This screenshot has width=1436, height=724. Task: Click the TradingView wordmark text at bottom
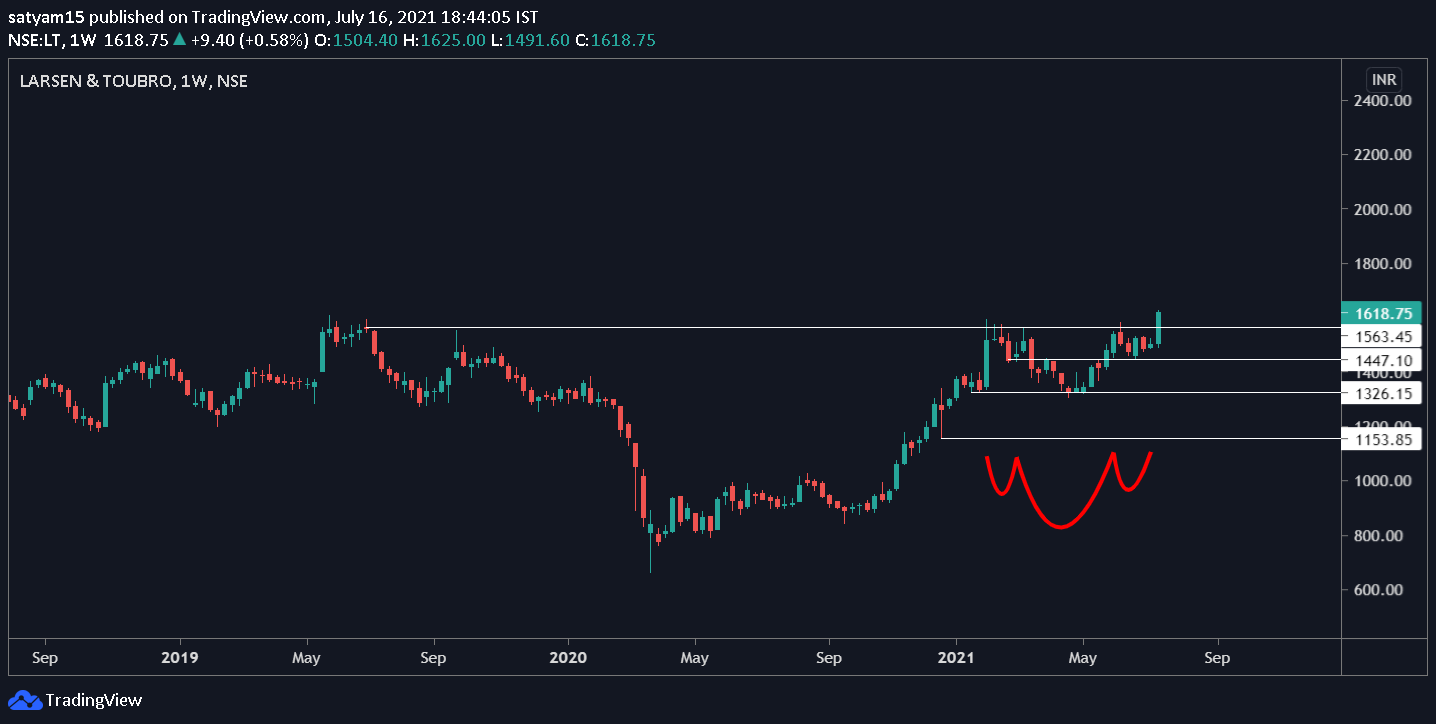coord(94,700)
